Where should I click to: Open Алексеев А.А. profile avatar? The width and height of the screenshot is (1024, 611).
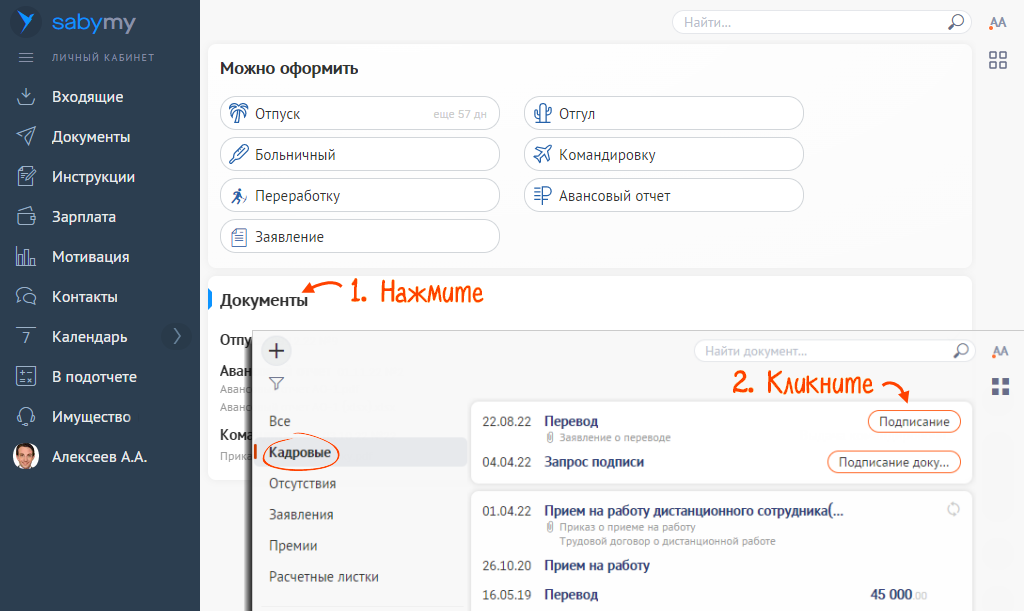coord(26,457)
